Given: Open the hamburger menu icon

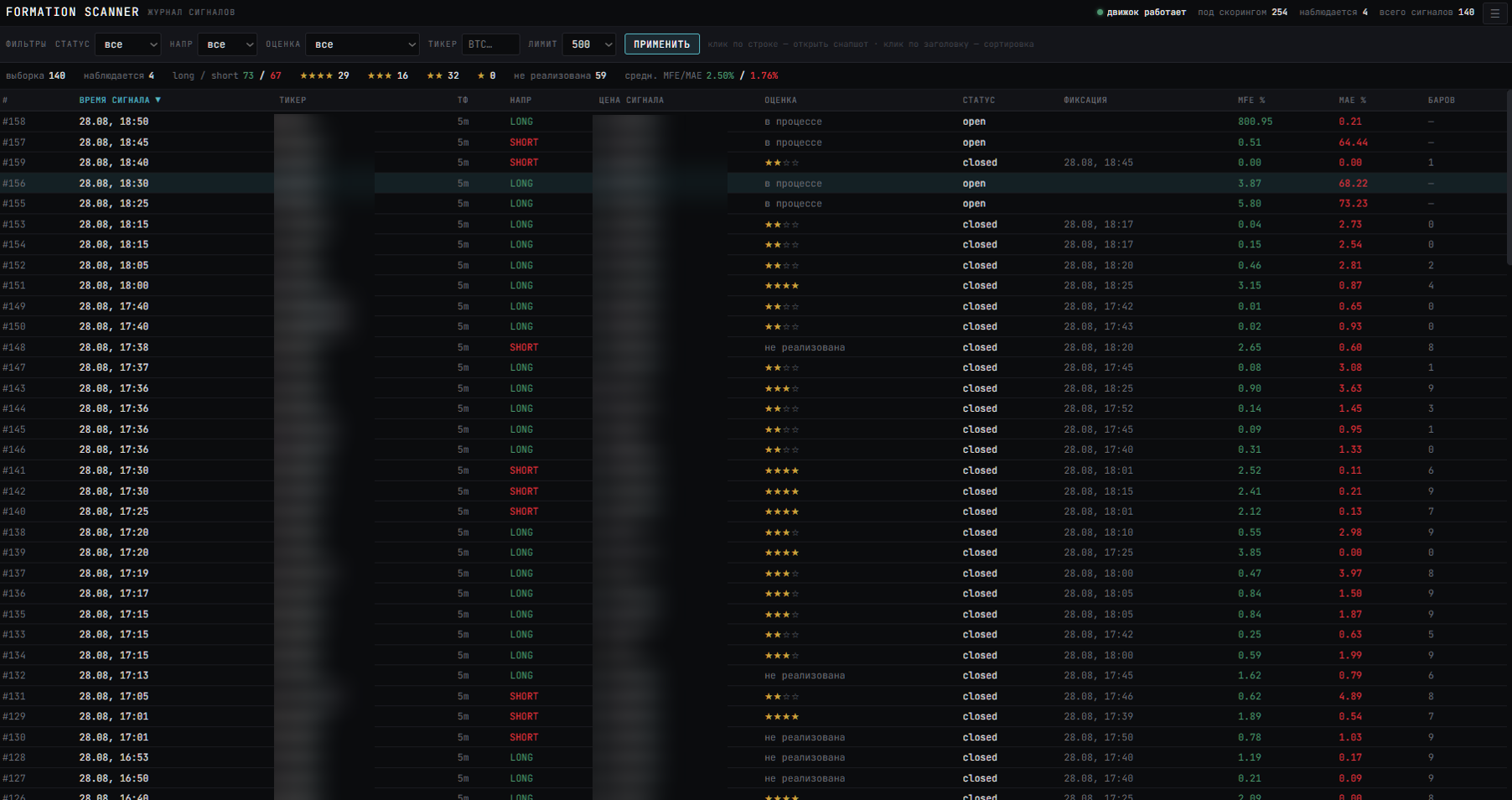Looking at the screenshot, I should tap(1494, 13).
